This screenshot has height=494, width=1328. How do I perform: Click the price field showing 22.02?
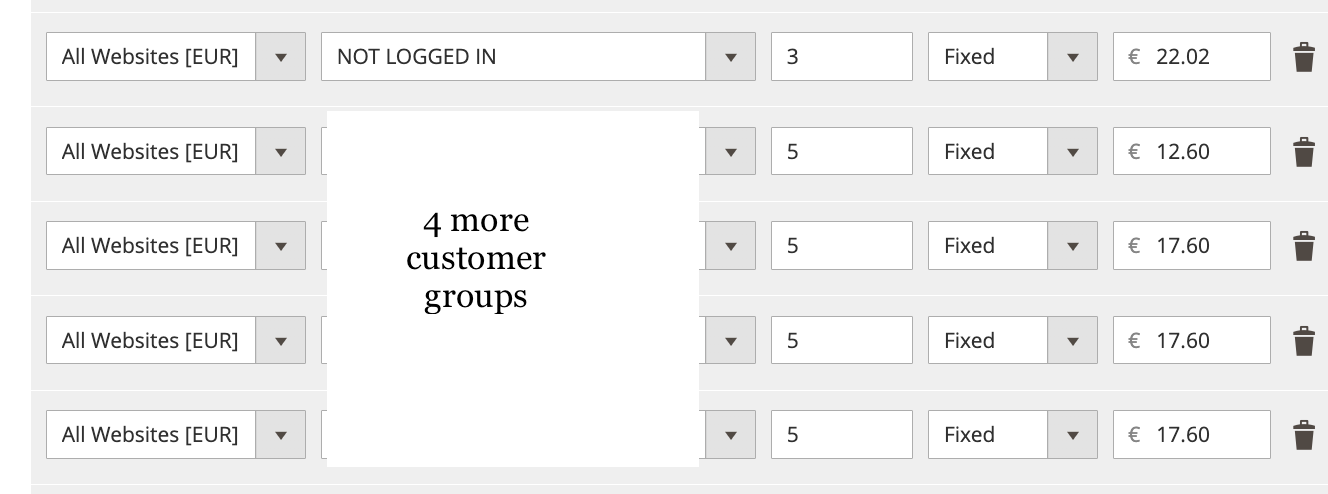[1191, 57]
